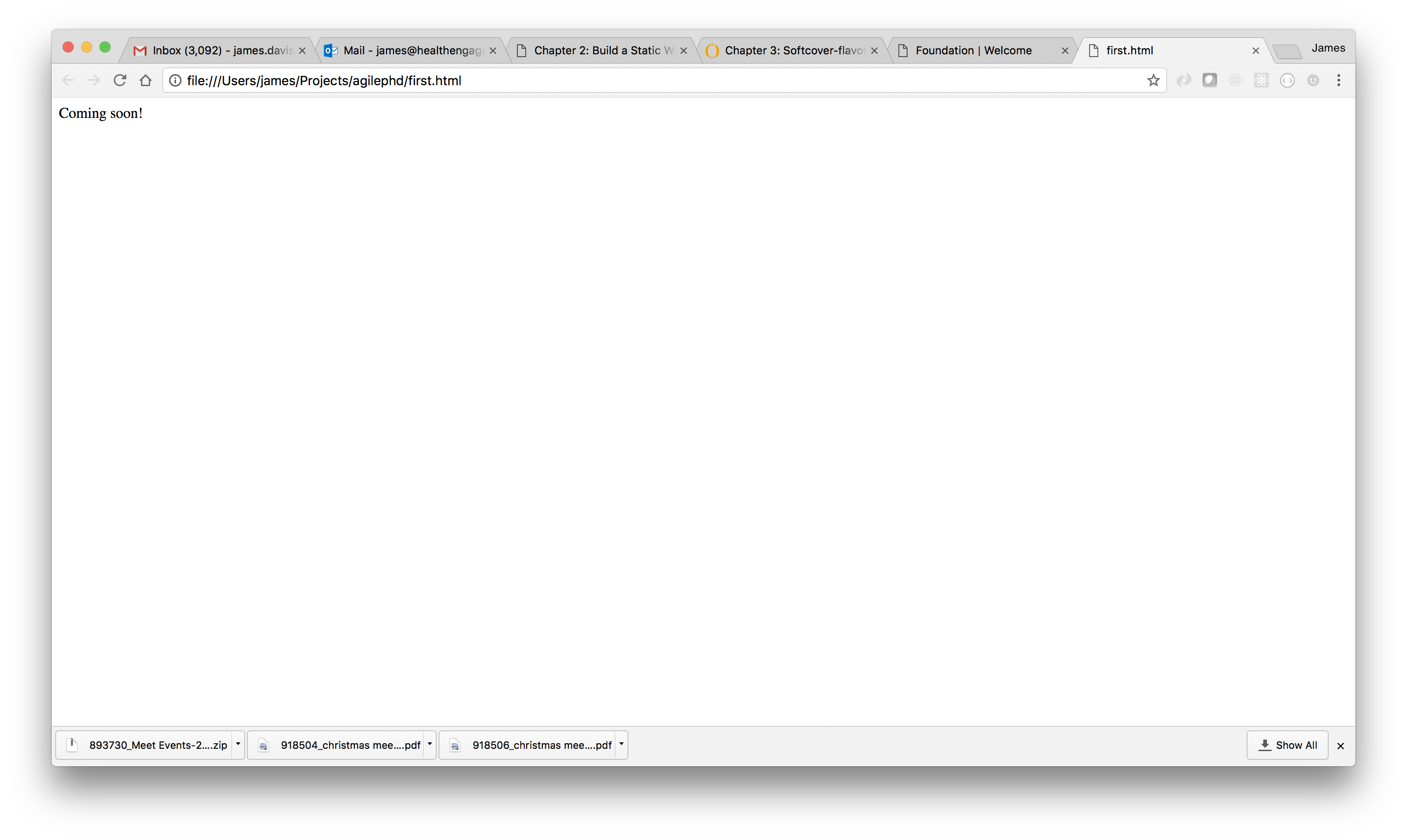The width and height of the screenshot is (1407, 840).
Task: Expand the 918506_christmas mee....pdf download
Action: click(x=620, y=744)
